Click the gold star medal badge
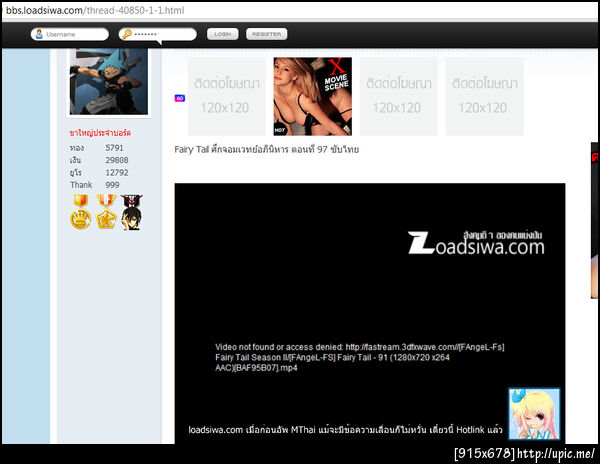Screen dimensions: 600x464 coord(106,212)
